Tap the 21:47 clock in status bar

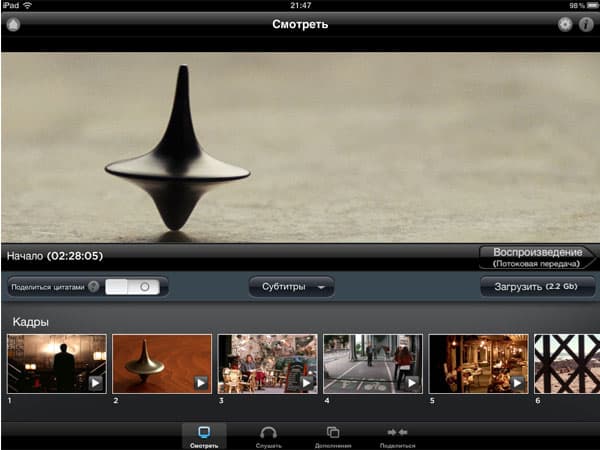pos(300,5)
